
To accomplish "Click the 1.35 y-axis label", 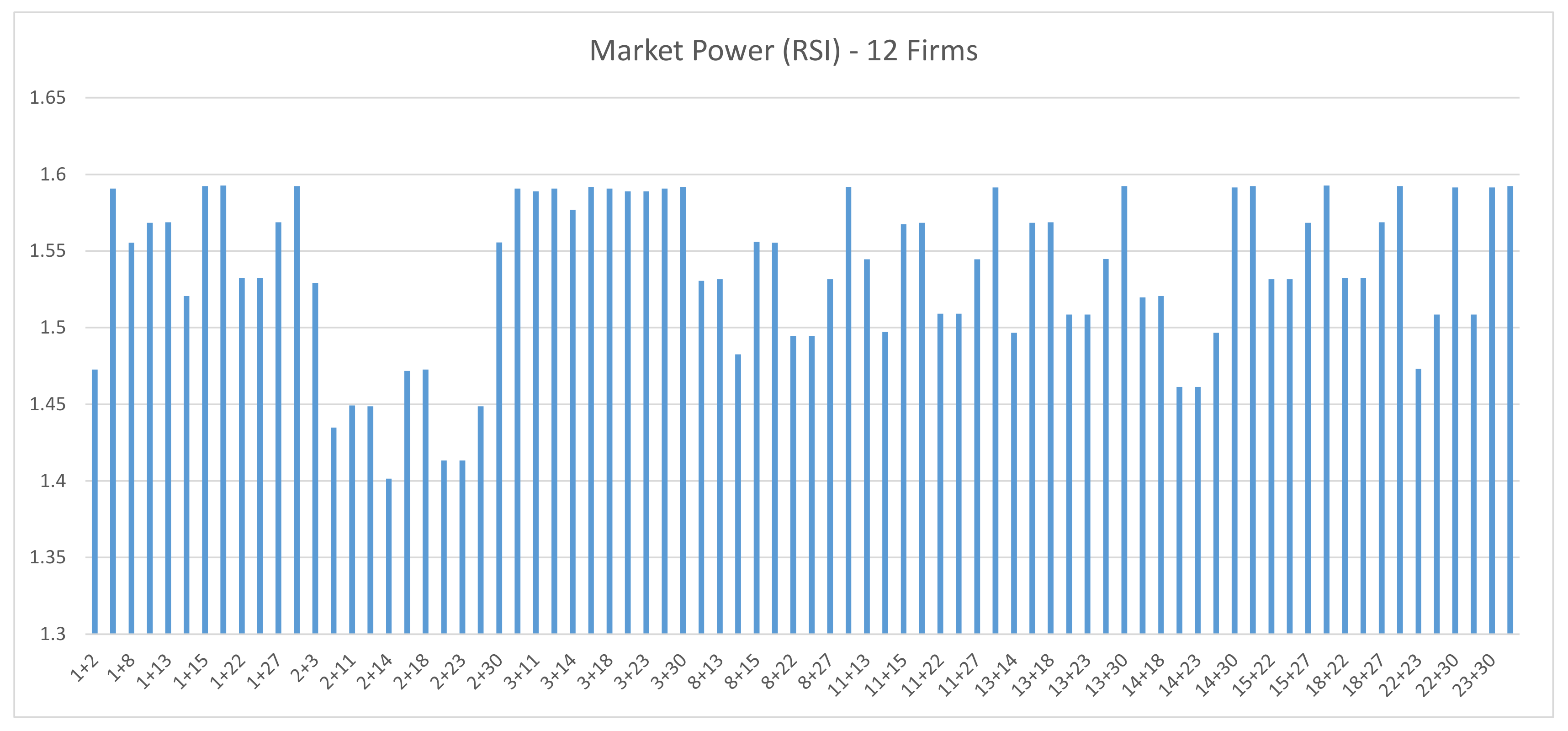I will [48, 557].
